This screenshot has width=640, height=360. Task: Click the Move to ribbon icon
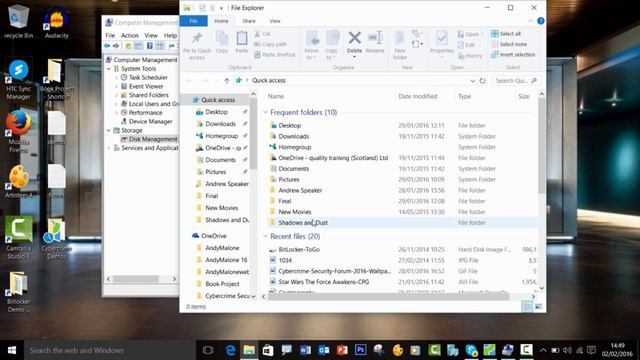[312, 45]
